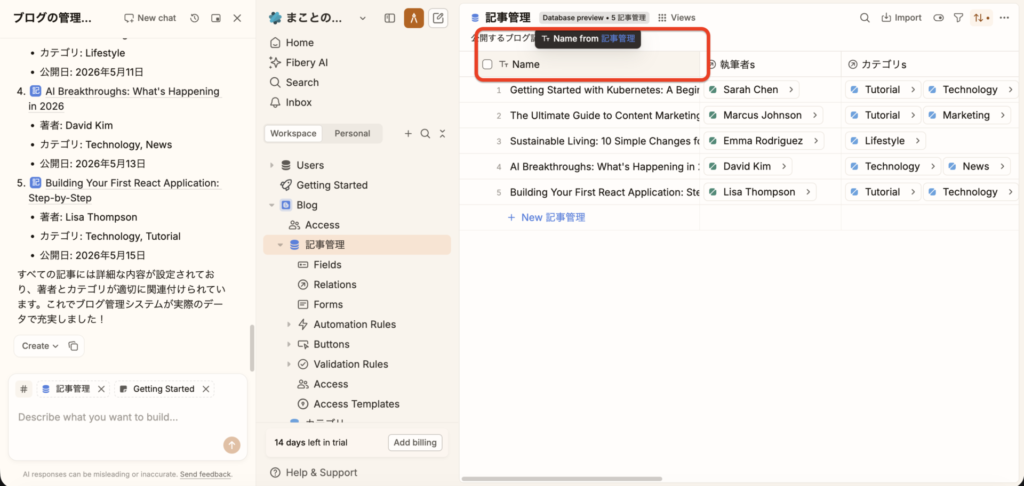Open the Emma Rodriguez author chip
Image resolution: width=1024 pixels, height=486 pixels.
[763, 140]
